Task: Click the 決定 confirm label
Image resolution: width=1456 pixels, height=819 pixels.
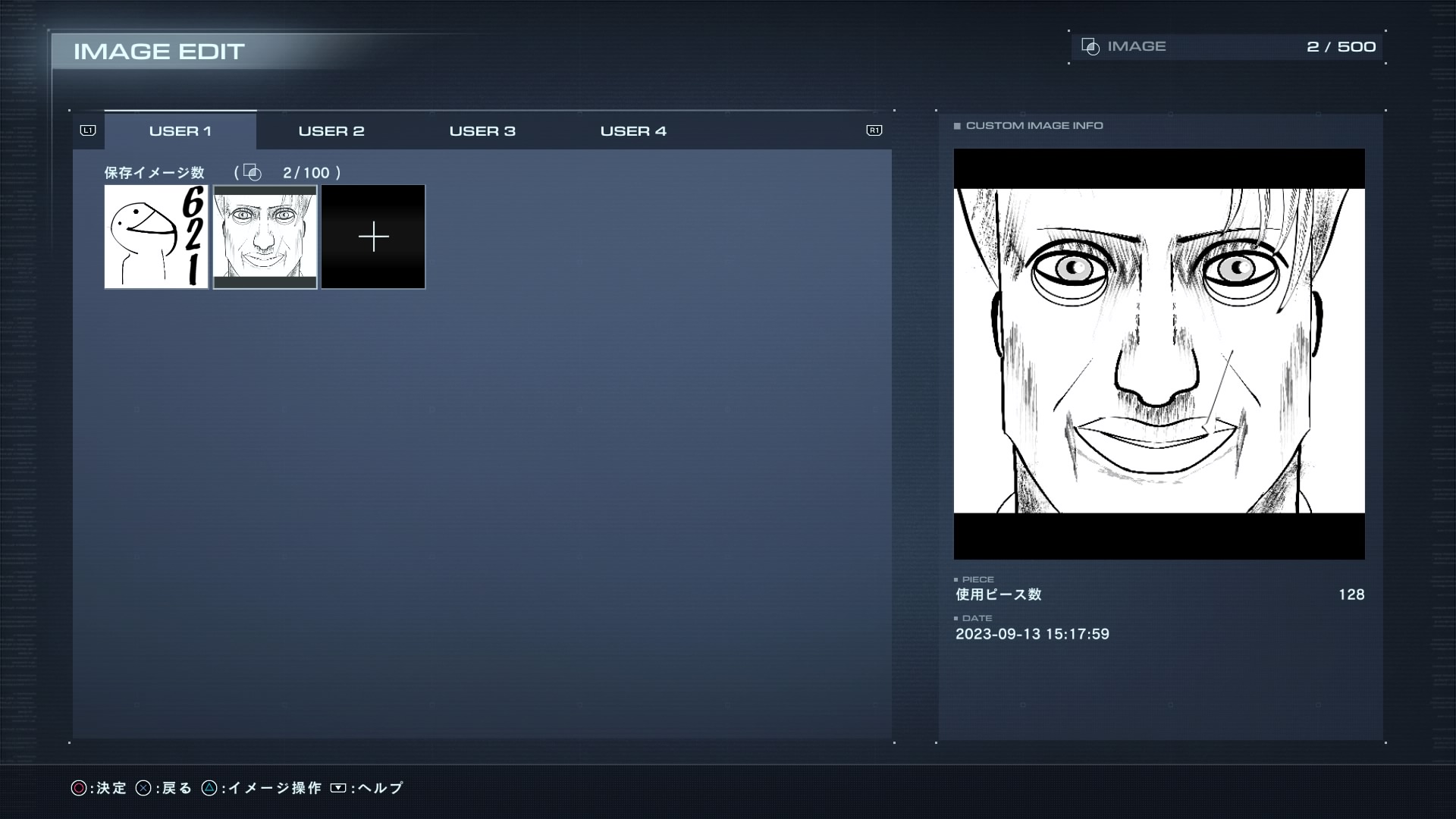Action: point(111,789)
